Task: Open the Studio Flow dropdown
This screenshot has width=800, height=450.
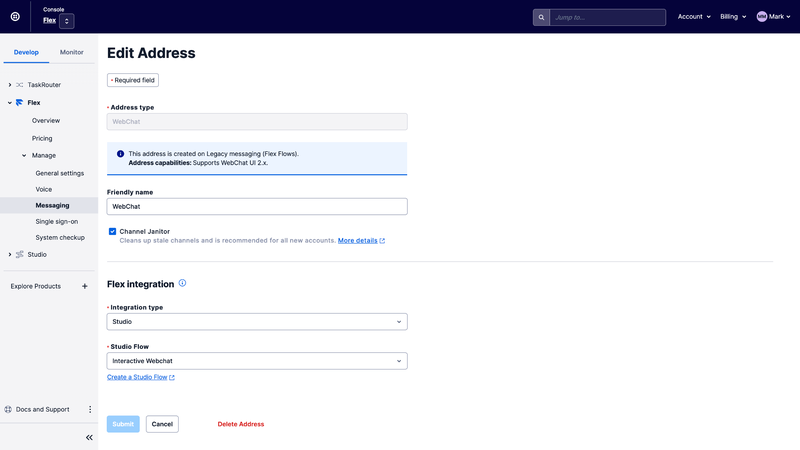Action: pos(257,361)
